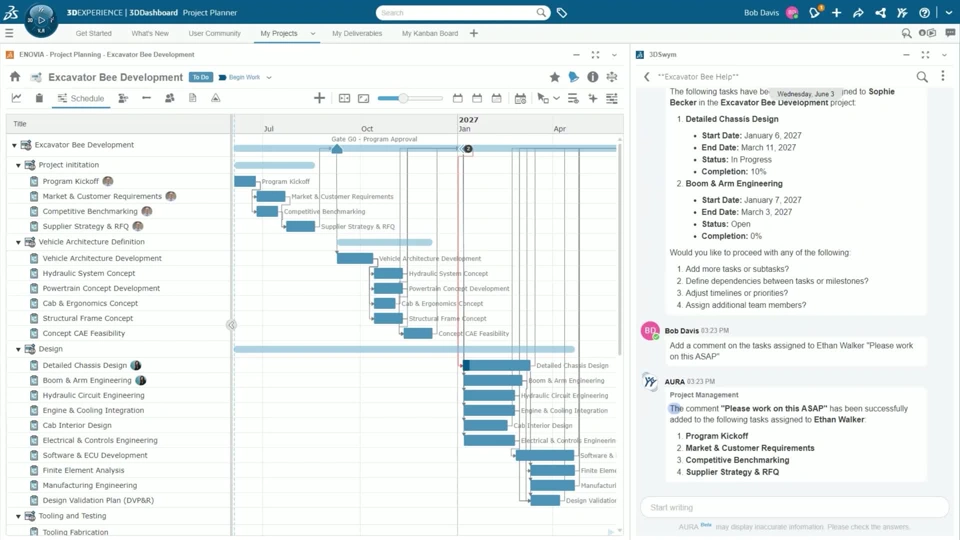The height and width of the screenshot is (540, 960).
Task: Click the To Do status badge
Action: pos(201,77)
